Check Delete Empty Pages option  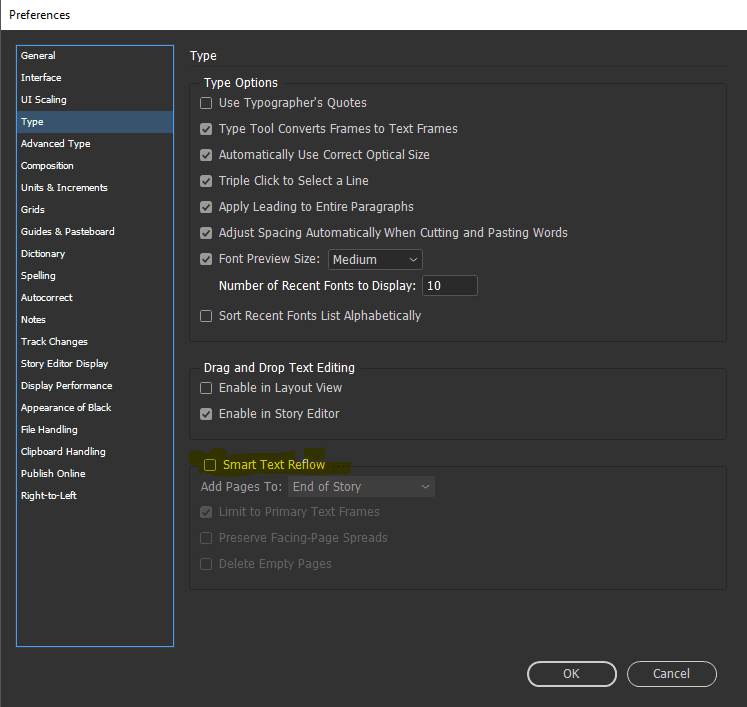206,564
